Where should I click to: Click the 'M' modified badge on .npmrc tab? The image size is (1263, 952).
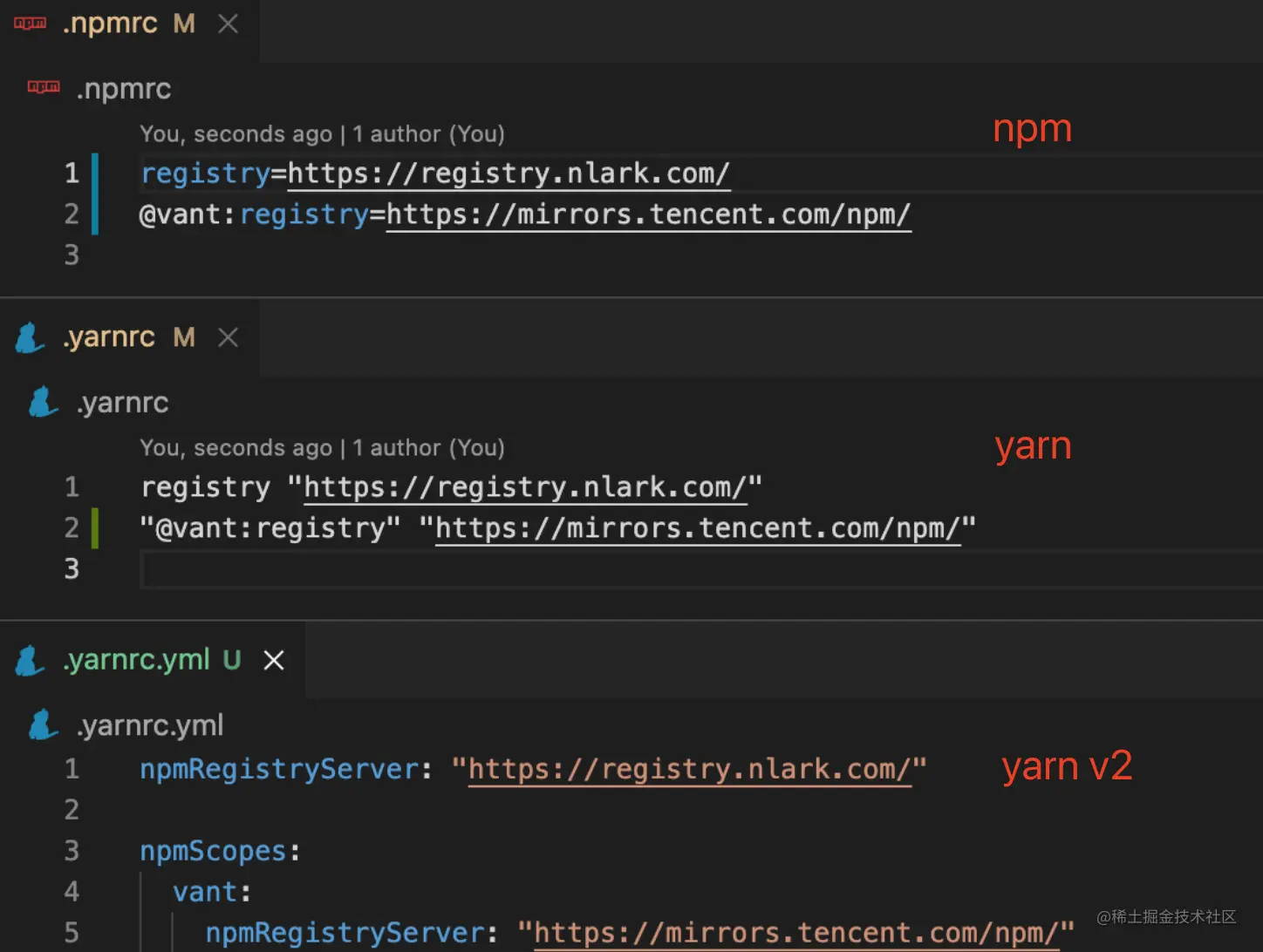184,24
